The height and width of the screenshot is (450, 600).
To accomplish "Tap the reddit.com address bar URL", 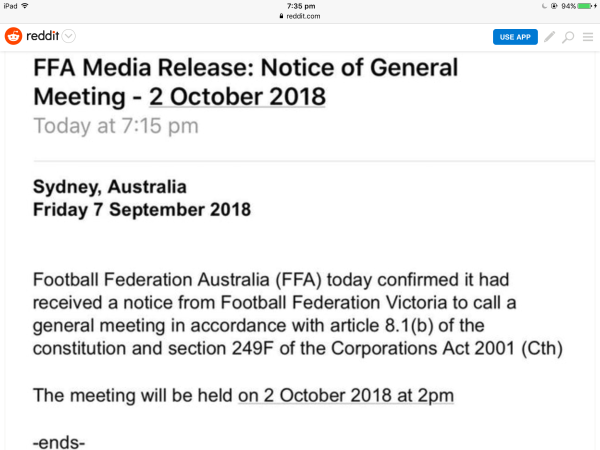I will click(303, 16).
